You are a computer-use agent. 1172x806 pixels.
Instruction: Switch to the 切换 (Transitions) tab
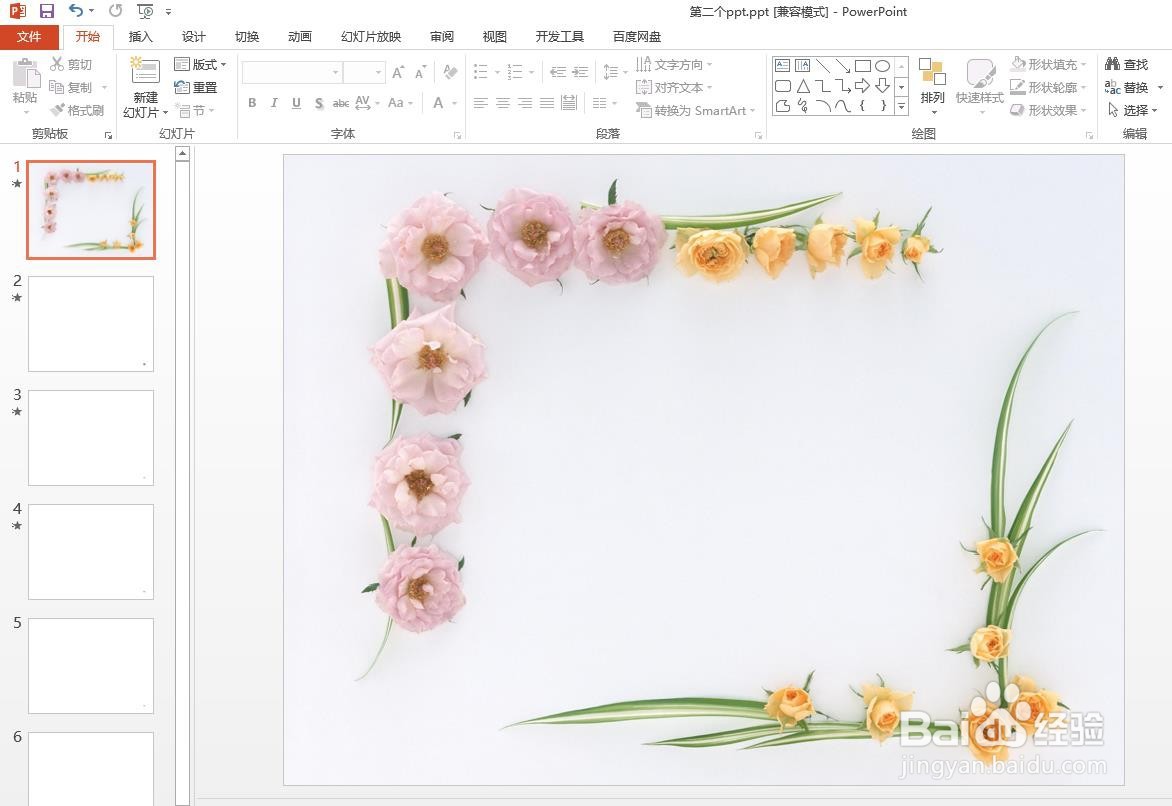(x=247, y=37)
